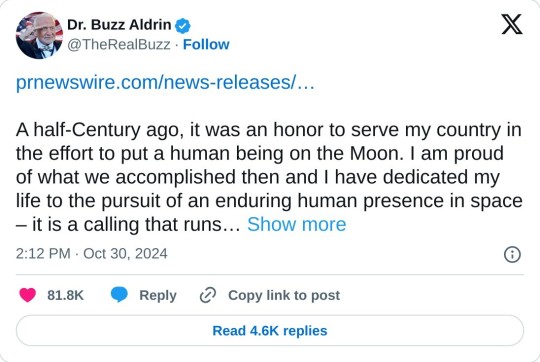Open the @TheRealBuzz handle
Viewport: 540px width, 362px height.
point(119,44)
